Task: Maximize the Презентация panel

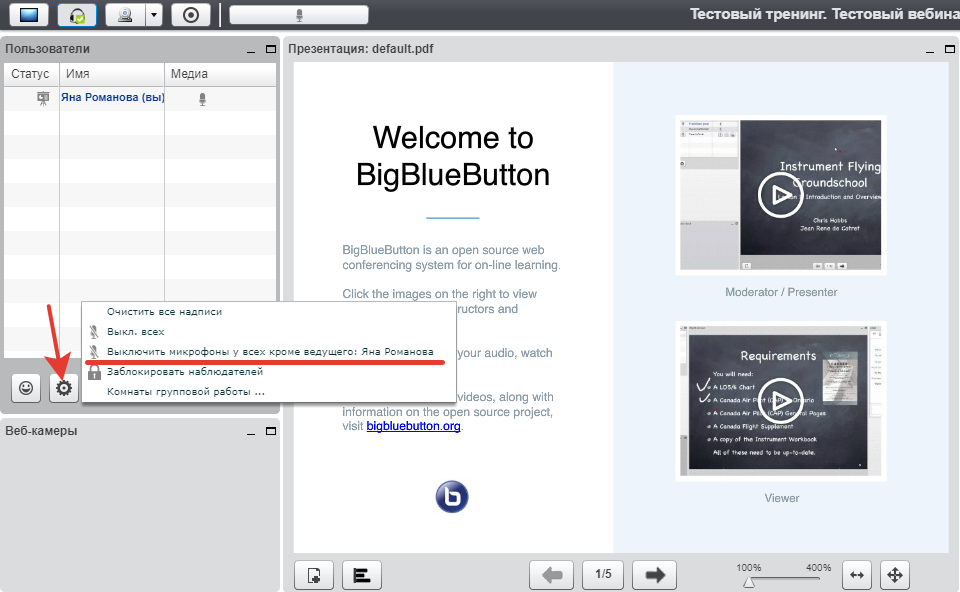Action: pos(950,49)
